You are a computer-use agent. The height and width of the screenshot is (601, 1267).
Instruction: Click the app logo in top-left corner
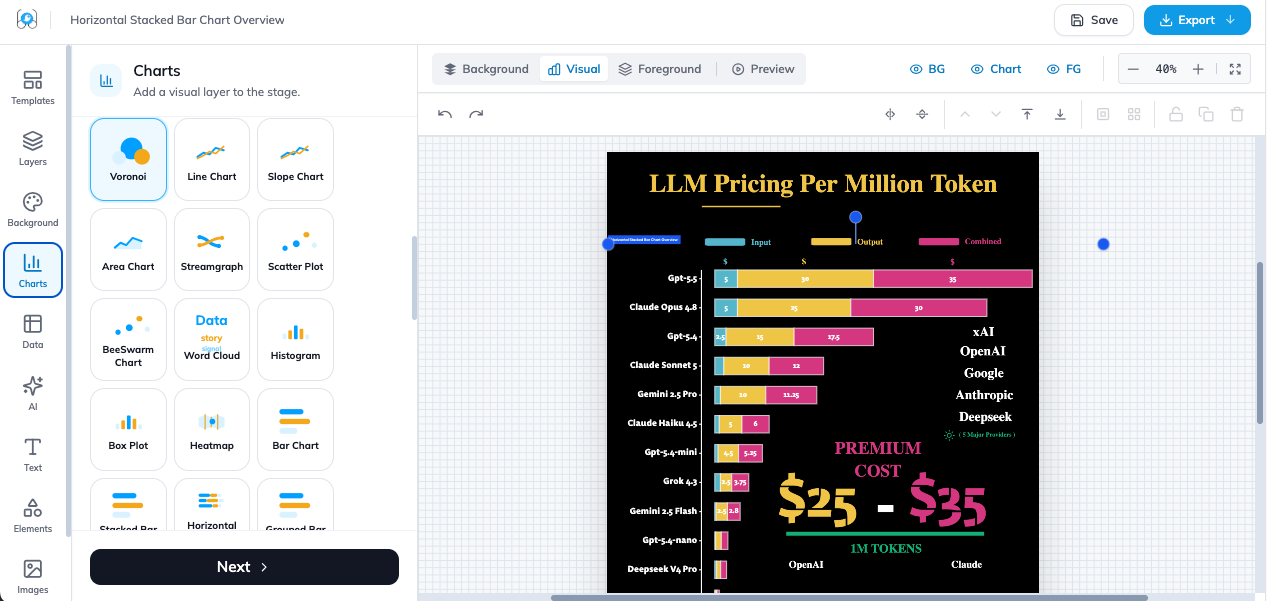click(27, 20)
